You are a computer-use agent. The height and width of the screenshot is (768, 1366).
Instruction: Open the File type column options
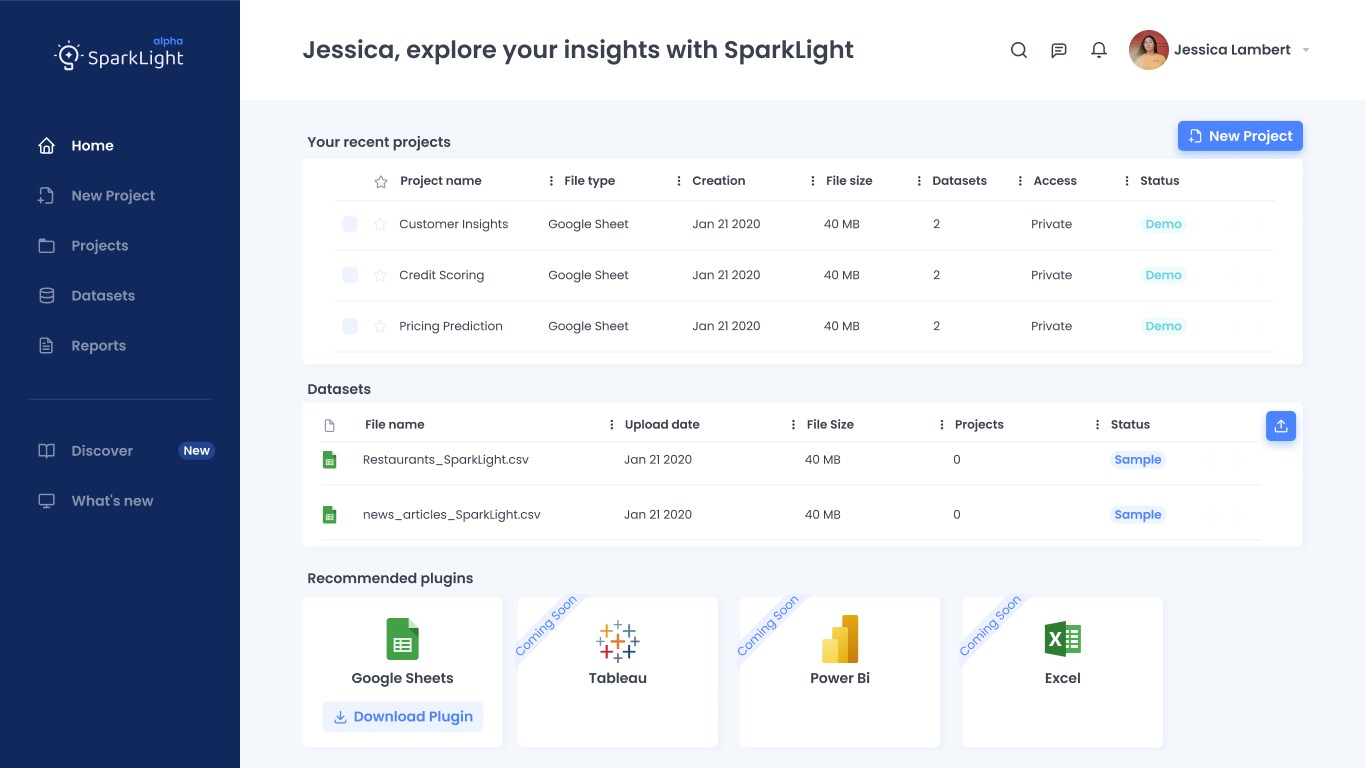coord(552,181)
